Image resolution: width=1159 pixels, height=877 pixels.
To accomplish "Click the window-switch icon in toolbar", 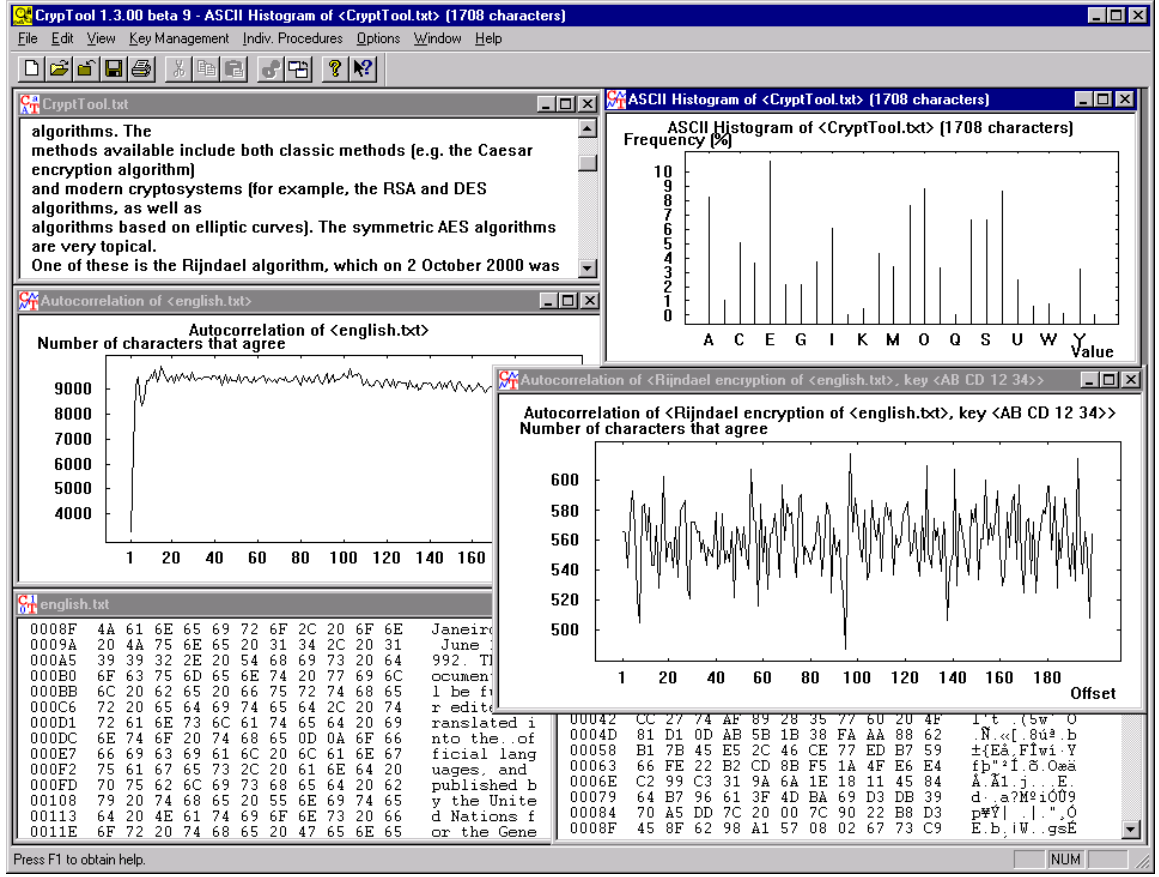I will pyautogui.click(x=299, y=69).
